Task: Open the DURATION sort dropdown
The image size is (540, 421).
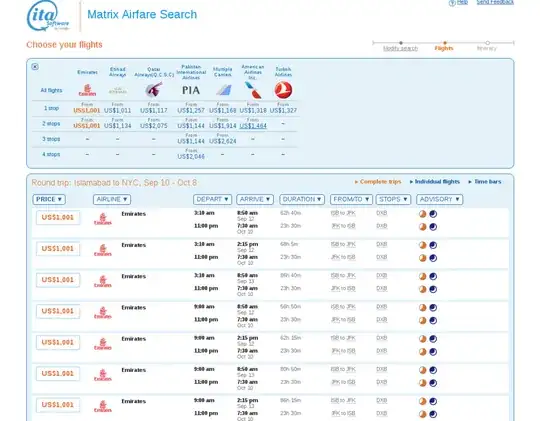Action: [302, 199]
